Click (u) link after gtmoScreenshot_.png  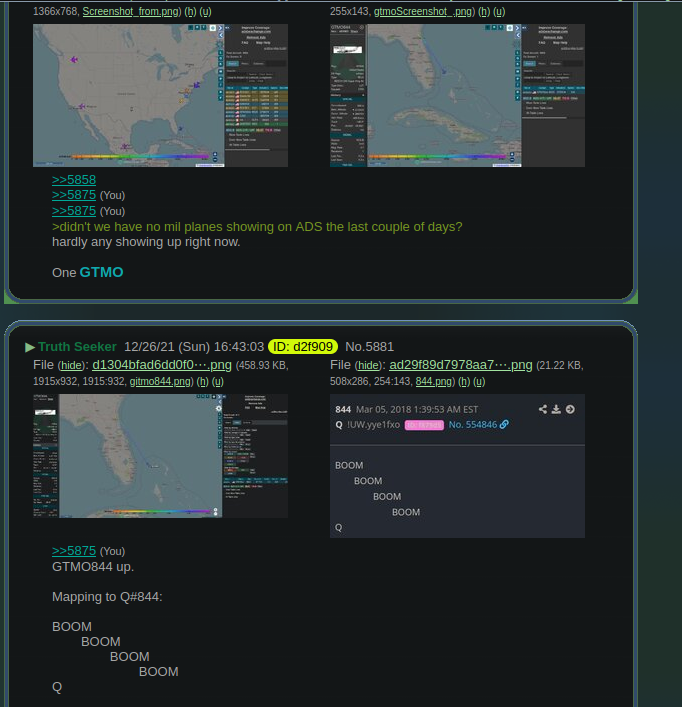[x=499, y=11]
